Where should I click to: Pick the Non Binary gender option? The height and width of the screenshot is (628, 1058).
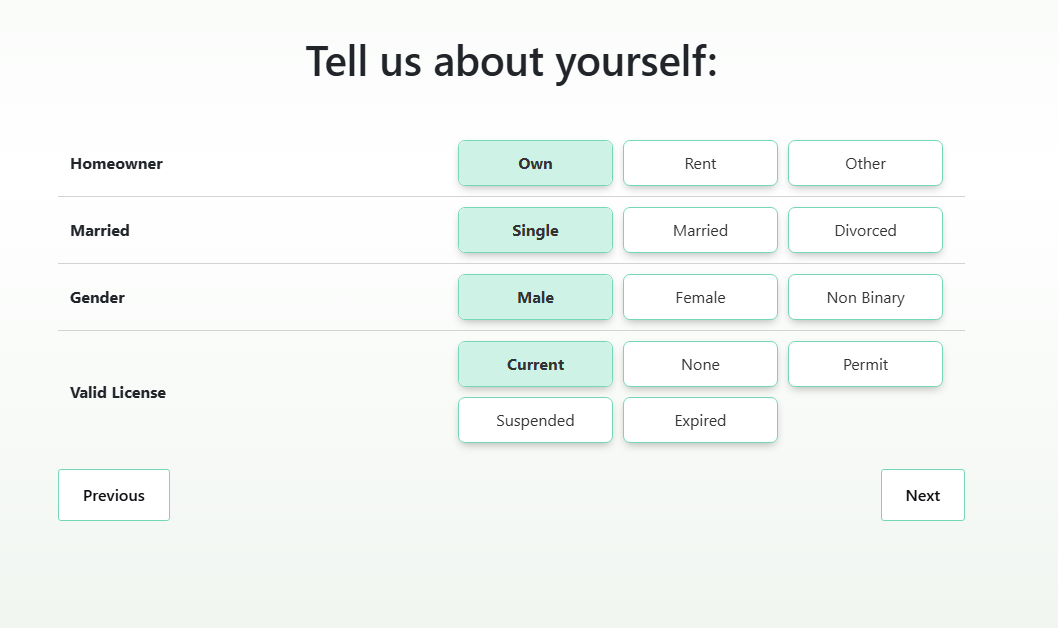(865, 297)
